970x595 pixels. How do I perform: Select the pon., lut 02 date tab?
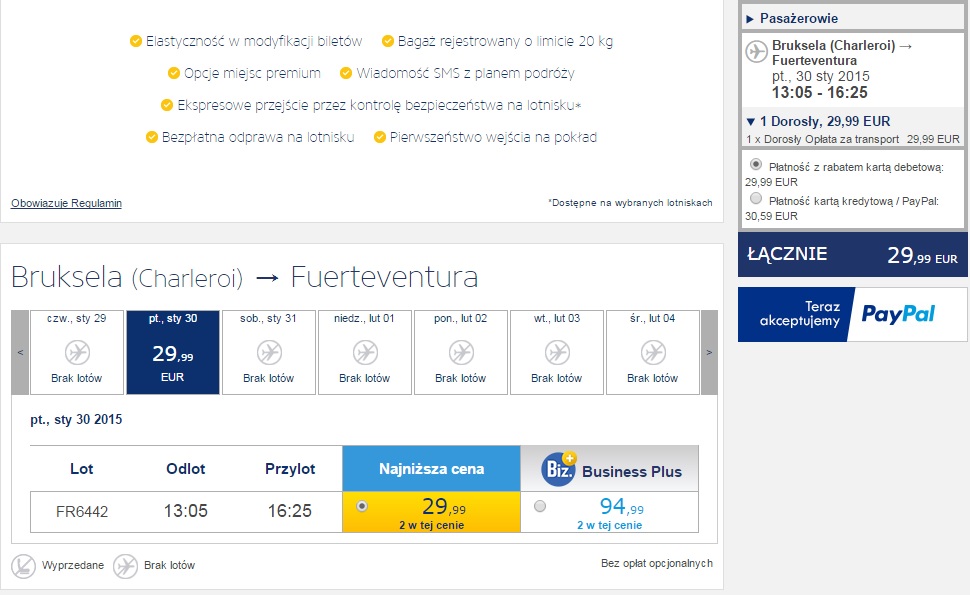click(x=460, y=353)
